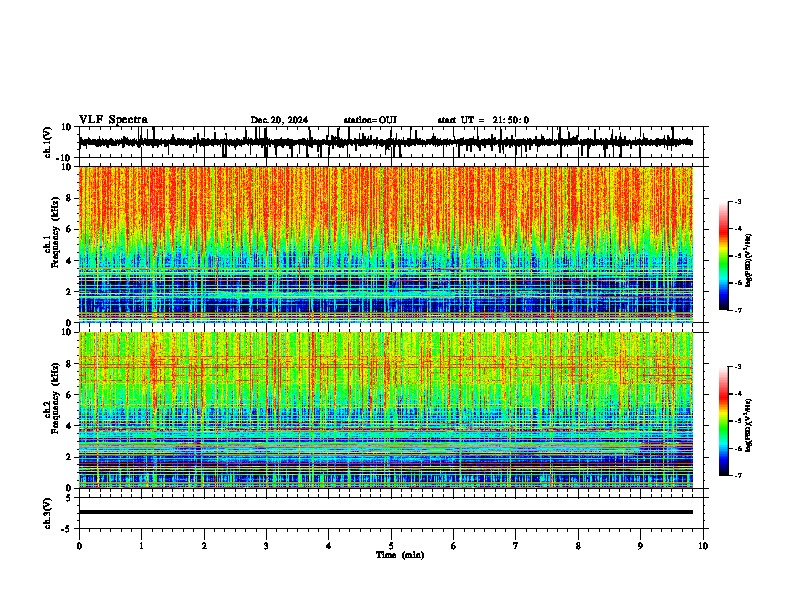The height and width of the screenshot is (612, 792).
Task: Click time axis tick label '5'
Action: tap(391, 546)
